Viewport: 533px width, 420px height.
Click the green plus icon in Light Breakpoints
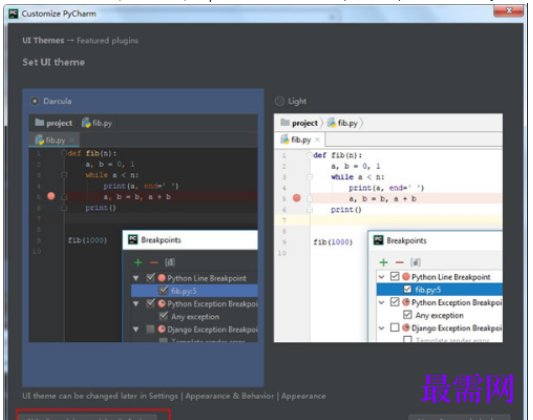384,262
